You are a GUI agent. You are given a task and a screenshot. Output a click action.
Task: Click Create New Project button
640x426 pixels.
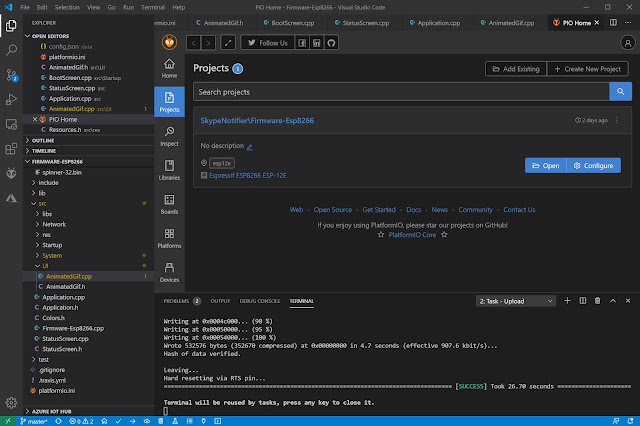point(588,69)
